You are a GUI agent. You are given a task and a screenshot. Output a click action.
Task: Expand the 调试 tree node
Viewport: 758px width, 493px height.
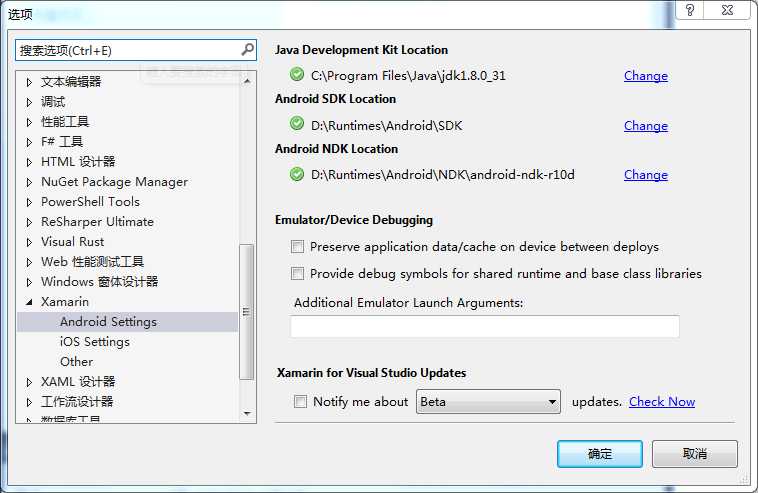pyautogui.click(x=29, y=102)
